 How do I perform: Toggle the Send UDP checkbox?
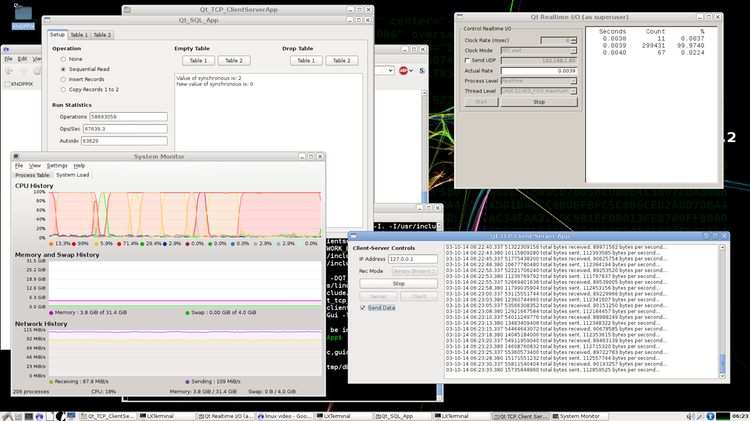coord(467,60)
